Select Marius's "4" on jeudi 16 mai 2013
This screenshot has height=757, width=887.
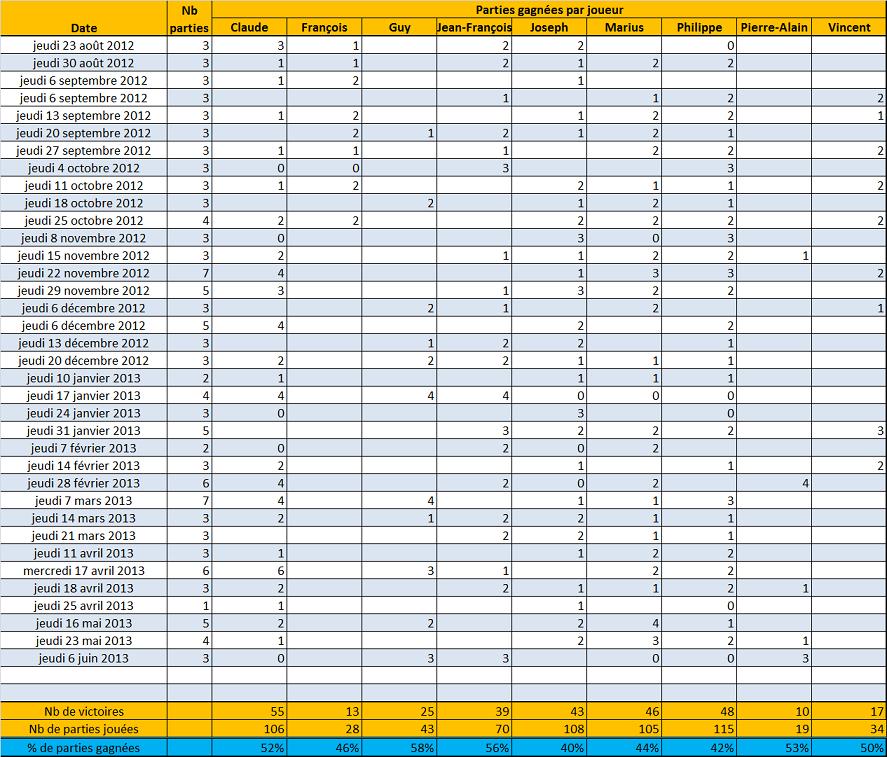coord(624,623)
